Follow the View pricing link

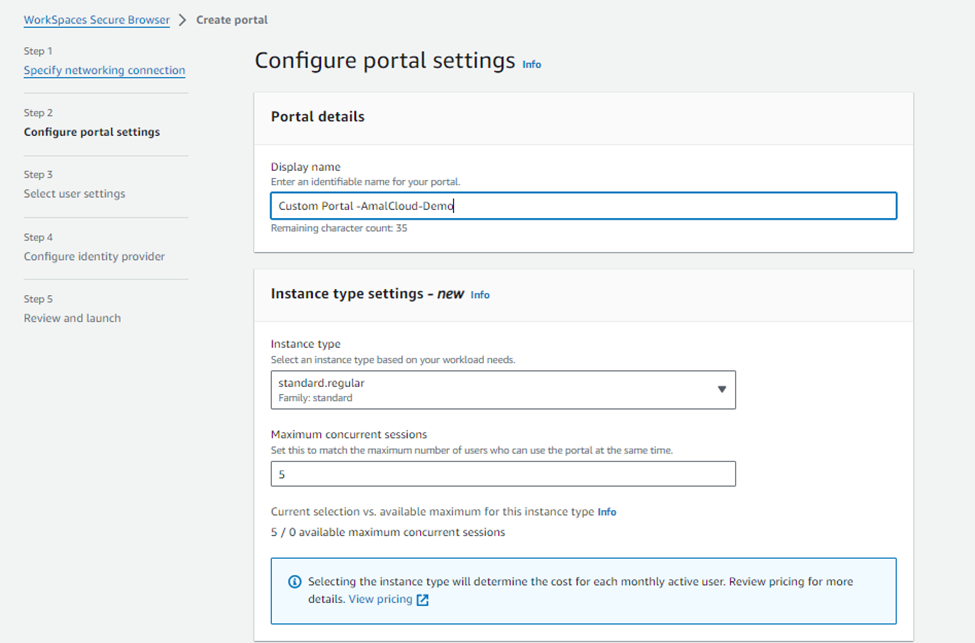click(381, 599)
